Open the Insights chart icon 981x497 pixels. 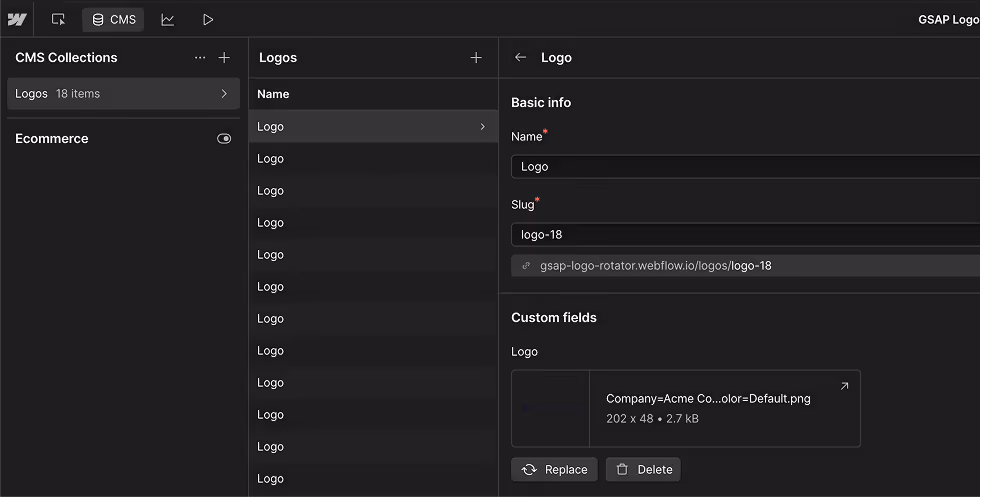pyautogui.click(x=167, y=19)
